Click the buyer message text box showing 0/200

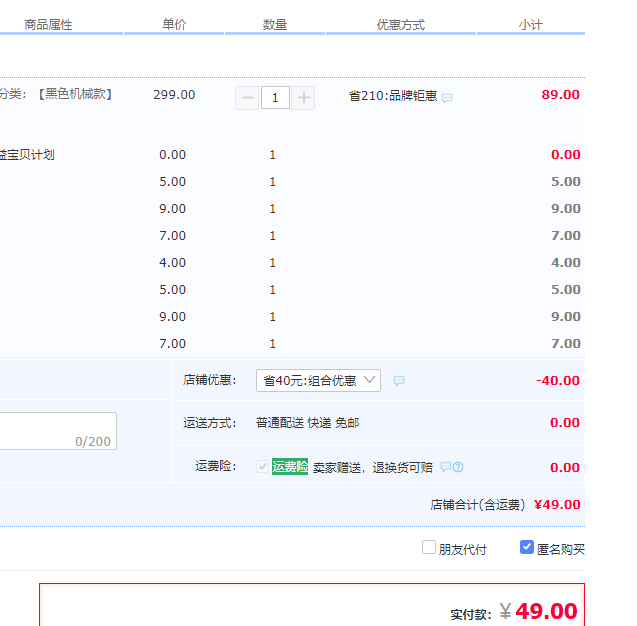click(x=58, y=431)
